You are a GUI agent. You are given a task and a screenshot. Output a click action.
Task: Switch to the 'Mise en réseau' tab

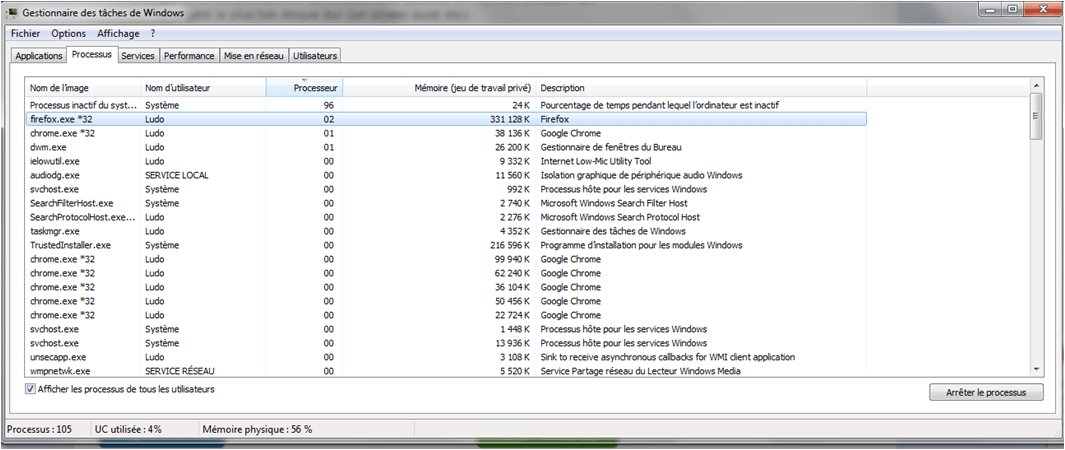(x=254, y=56)
